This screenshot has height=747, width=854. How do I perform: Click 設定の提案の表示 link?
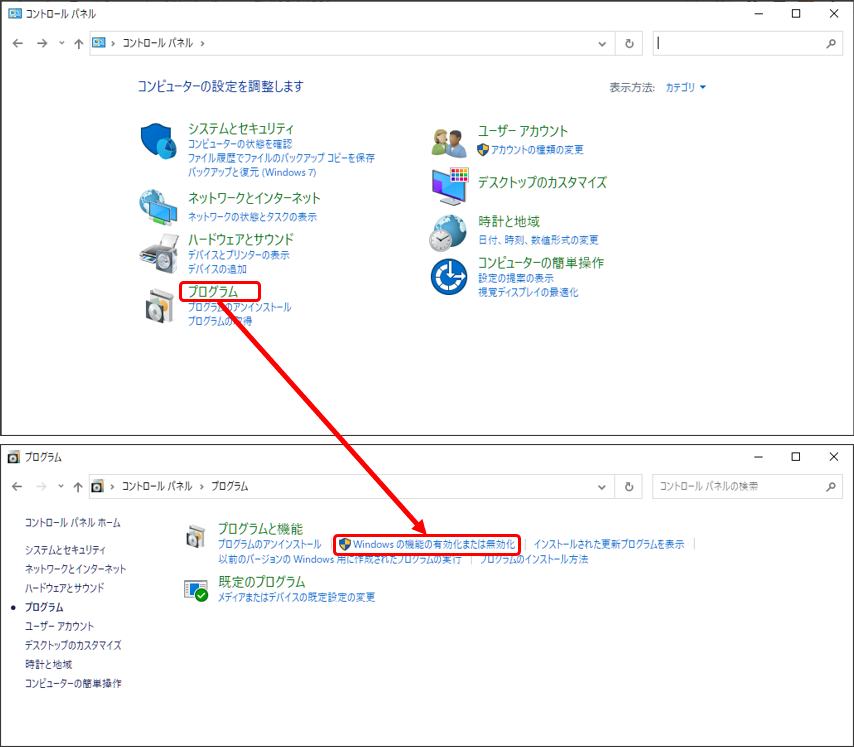tap(516, 278)
